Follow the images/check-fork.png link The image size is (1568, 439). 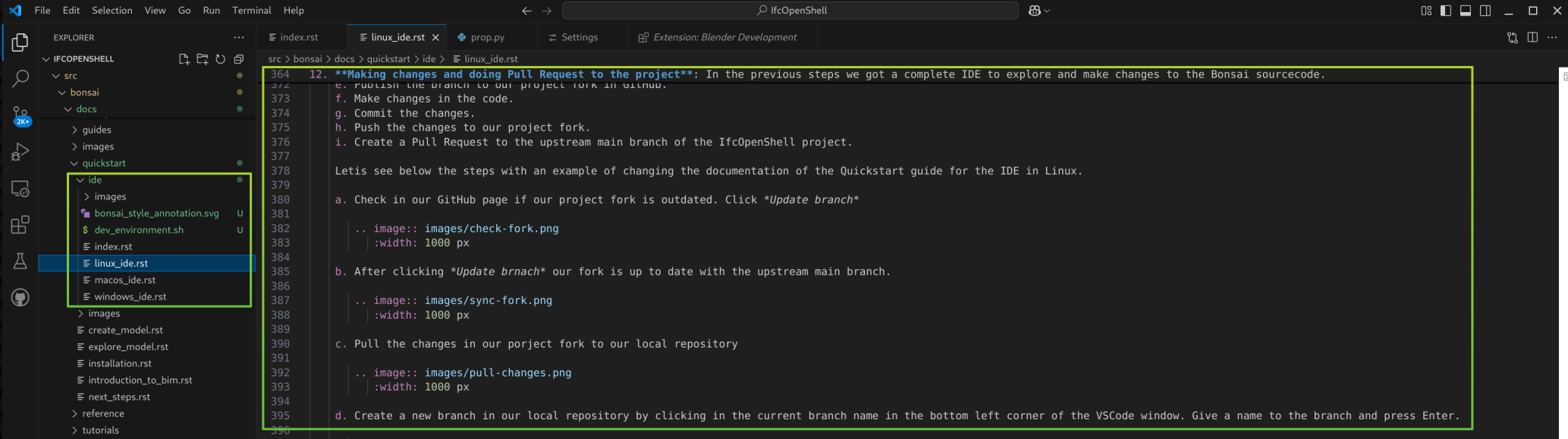492,229
